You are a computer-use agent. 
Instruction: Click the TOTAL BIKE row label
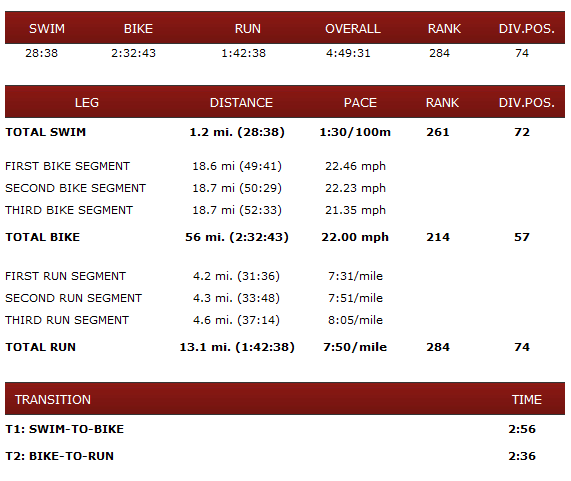(x=43, y=237)
